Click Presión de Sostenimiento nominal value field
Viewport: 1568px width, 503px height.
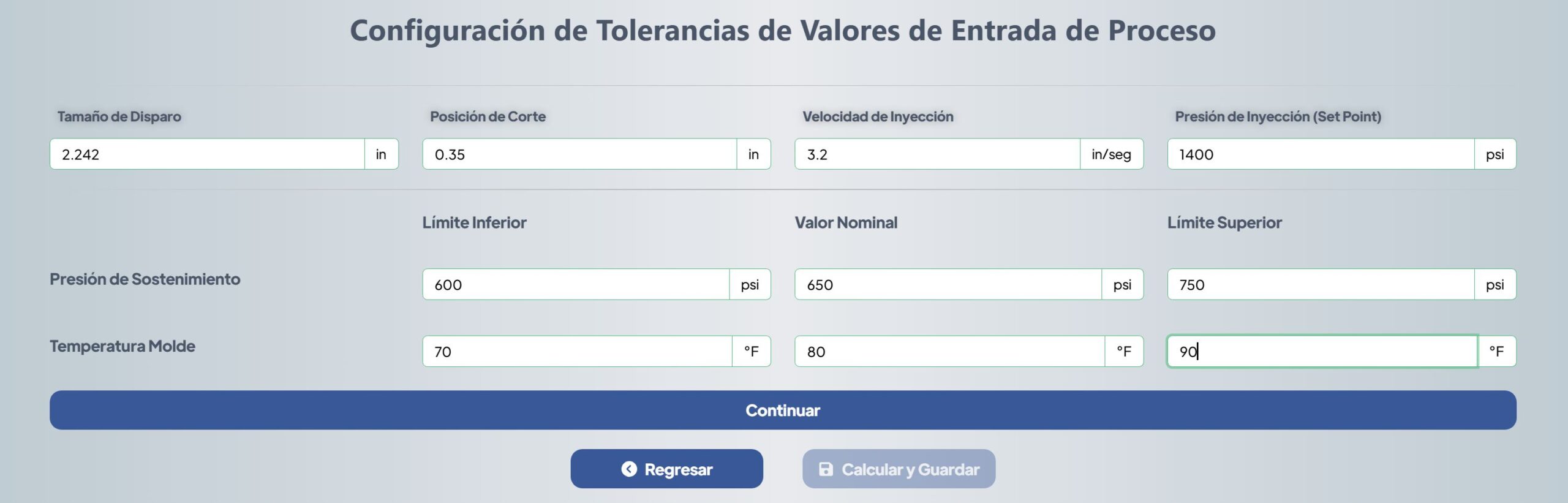[x=948, y=285]
